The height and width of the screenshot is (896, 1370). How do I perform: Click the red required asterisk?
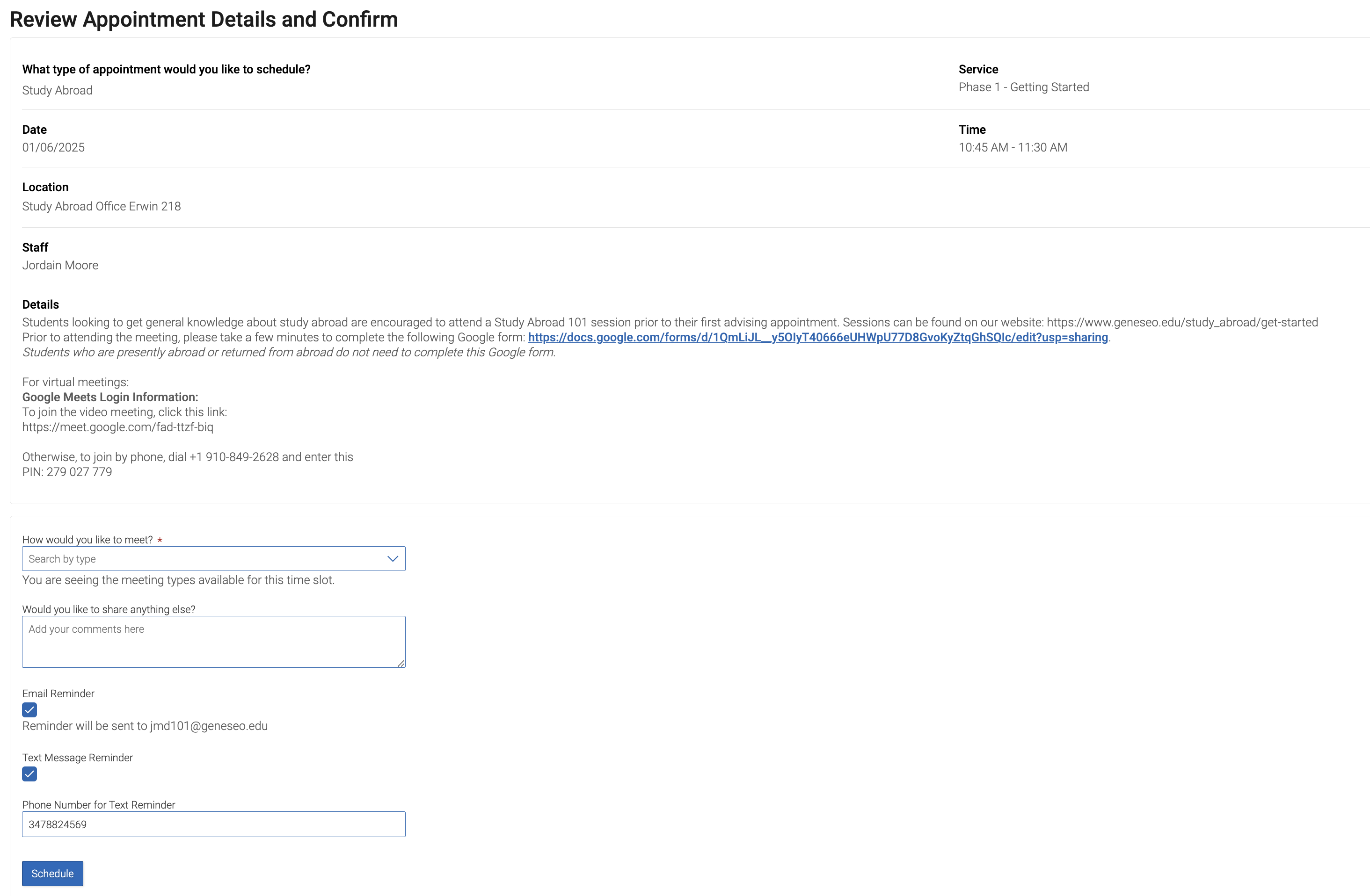pyautogui.click(x=160, y=541)
